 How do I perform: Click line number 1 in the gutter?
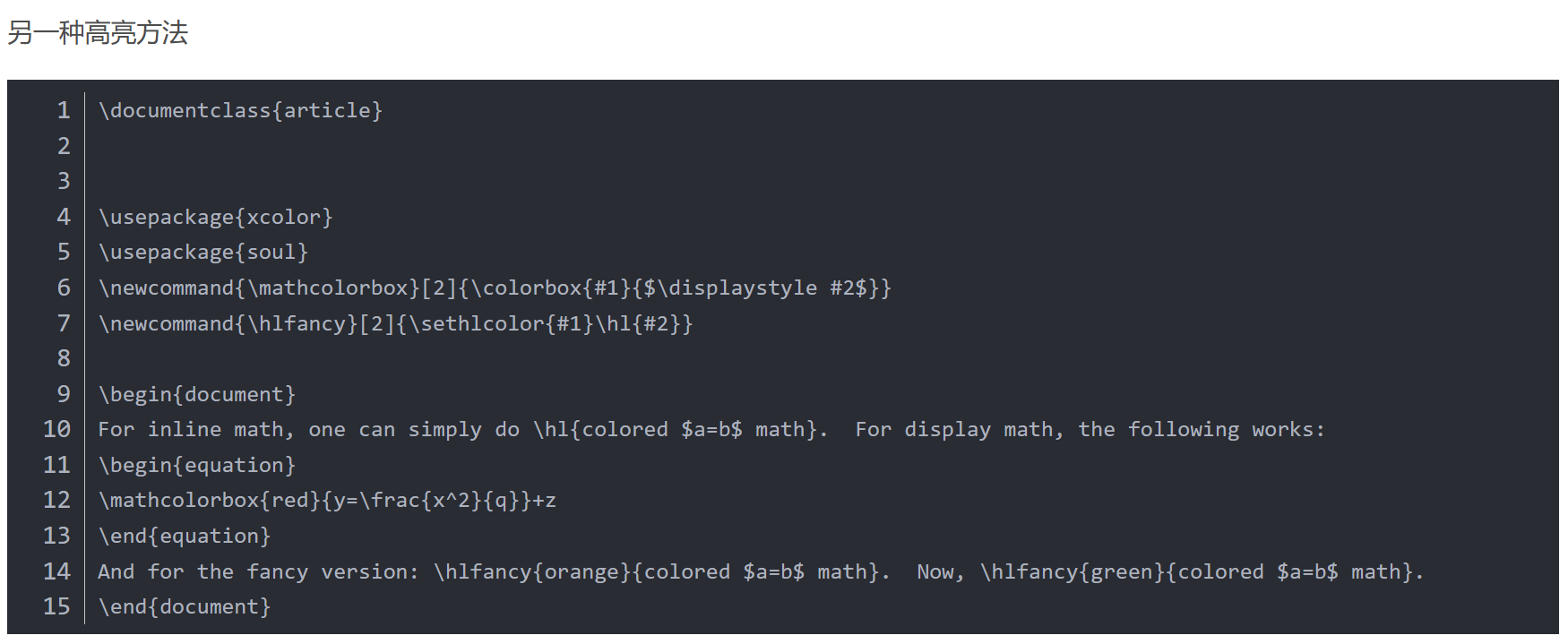pos(64,110)
